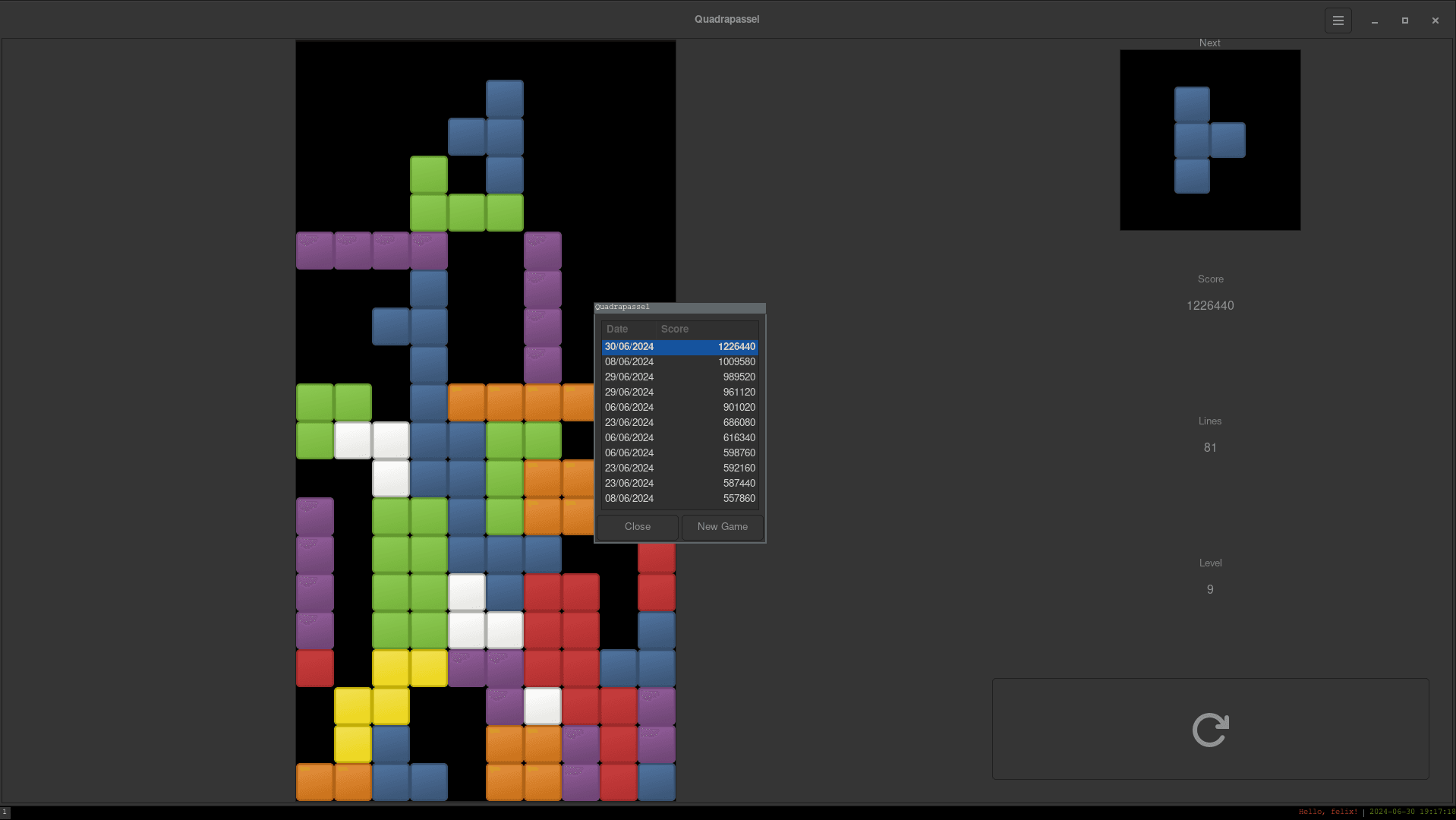The image size is (1456, 820).
Task: Maximize the Quadrapassel window
Action: click(1405, 20)
